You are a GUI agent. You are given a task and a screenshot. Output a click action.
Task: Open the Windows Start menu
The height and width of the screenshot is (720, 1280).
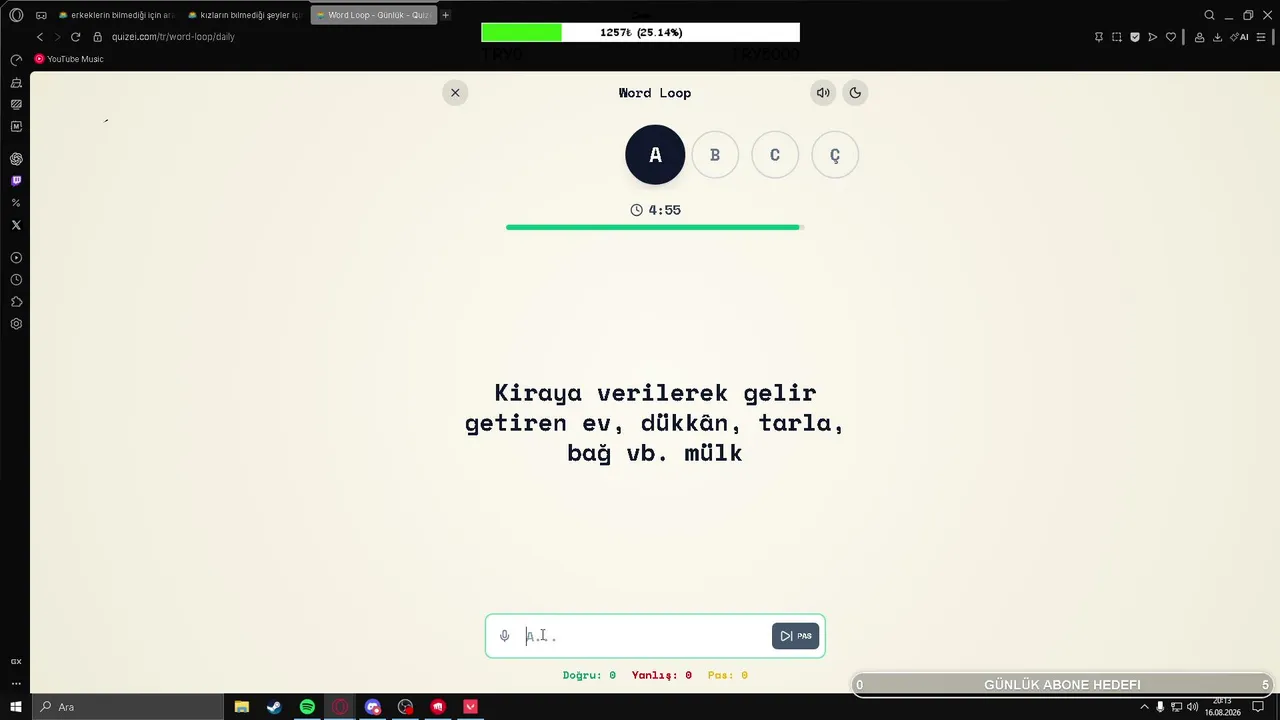[16, 707]
